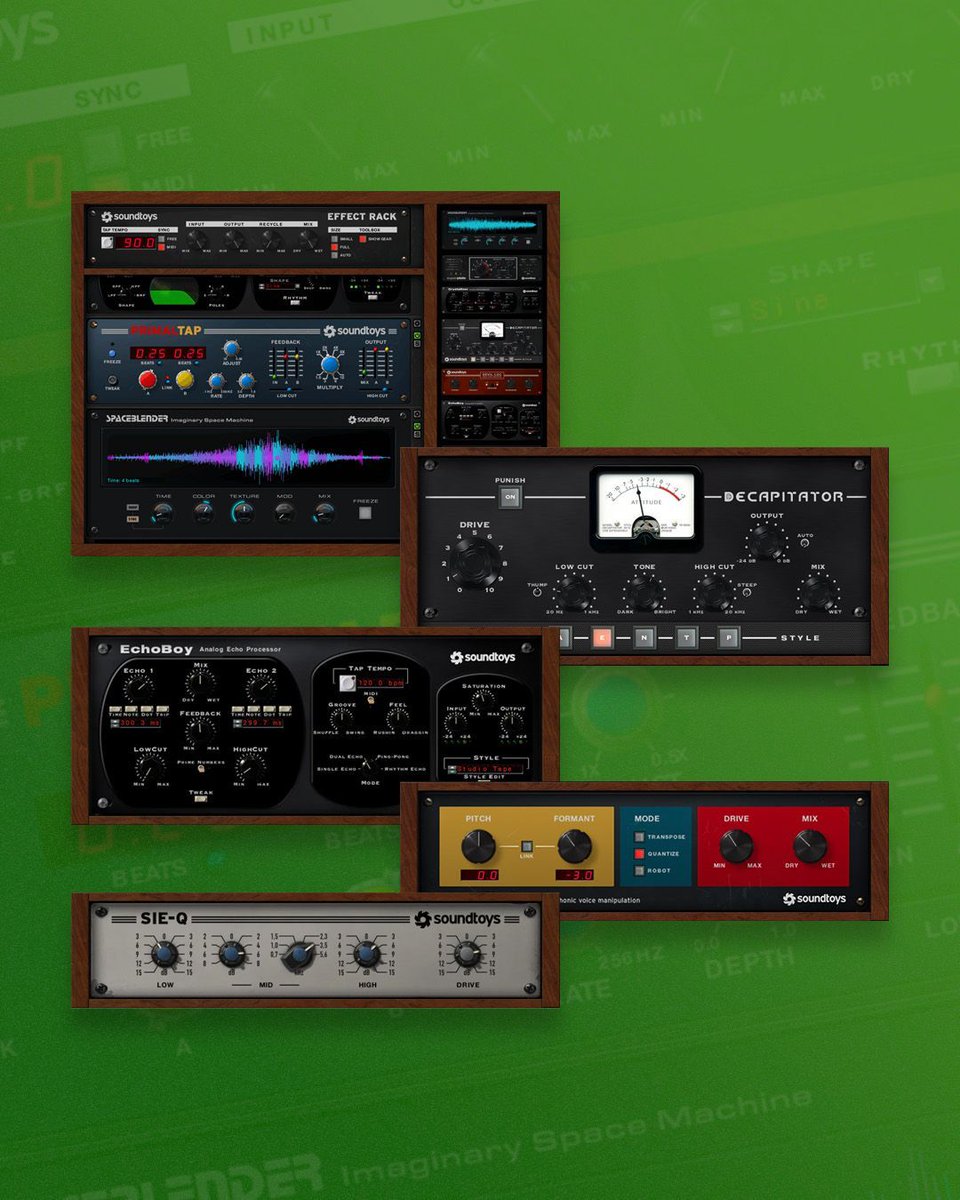Click the Decapitator High Cut knob

714,594
